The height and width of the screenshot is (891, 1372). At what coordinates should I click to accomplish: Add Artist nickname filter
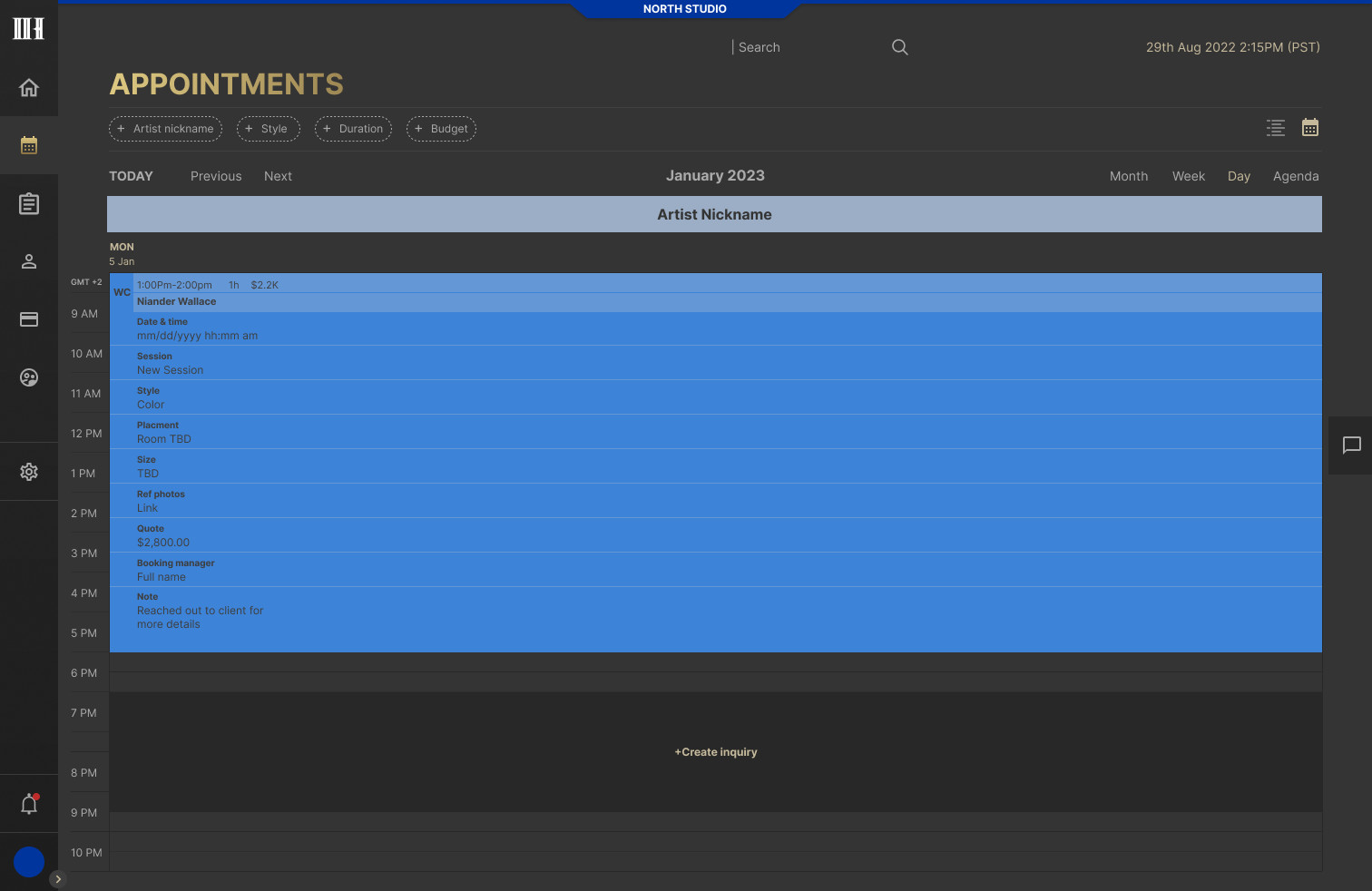coord(166,129)
